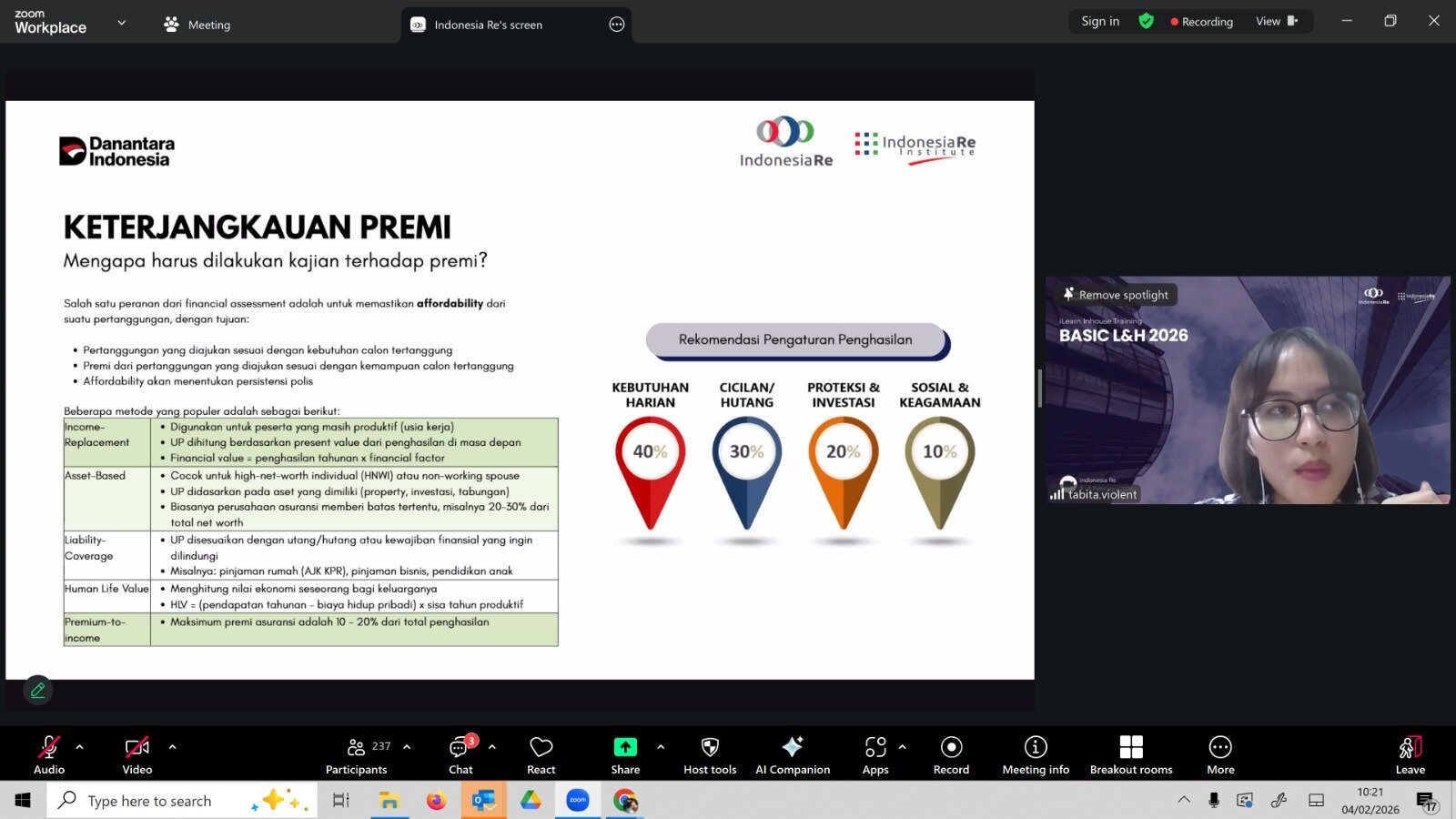Screen dimensions: 1456x819
Task: Open the Chat panel
Action: [x=460, y=755]
